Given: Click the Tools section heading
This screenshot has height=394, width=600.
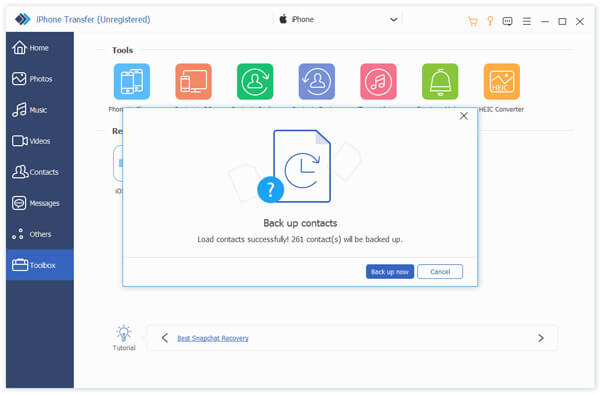Looking at the screenshot, I should pos(122,50).
